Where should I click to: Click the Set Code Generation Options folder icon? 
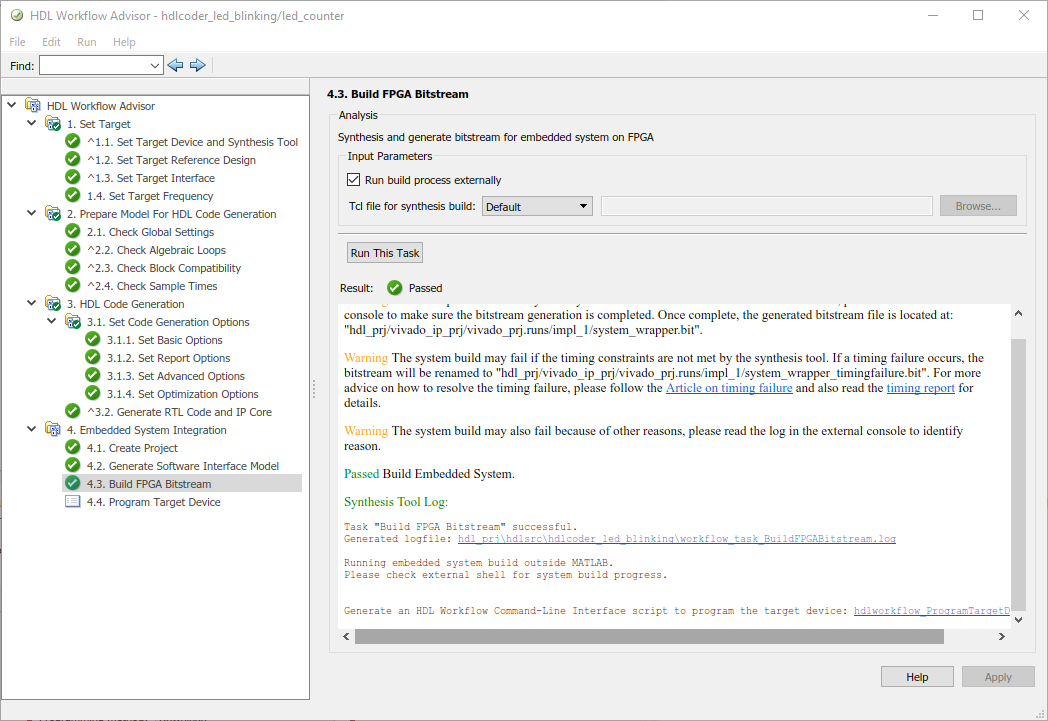coord(73,322)
